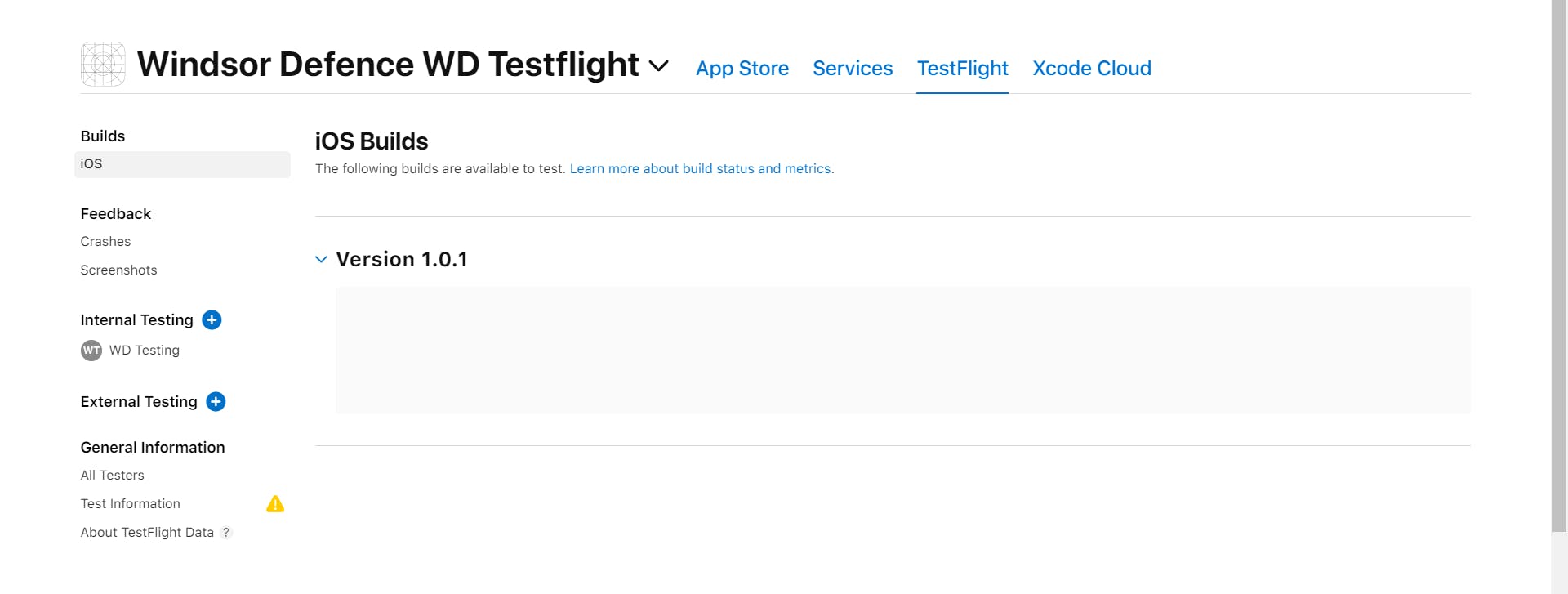Open Crashes feedback

[105, 242]
